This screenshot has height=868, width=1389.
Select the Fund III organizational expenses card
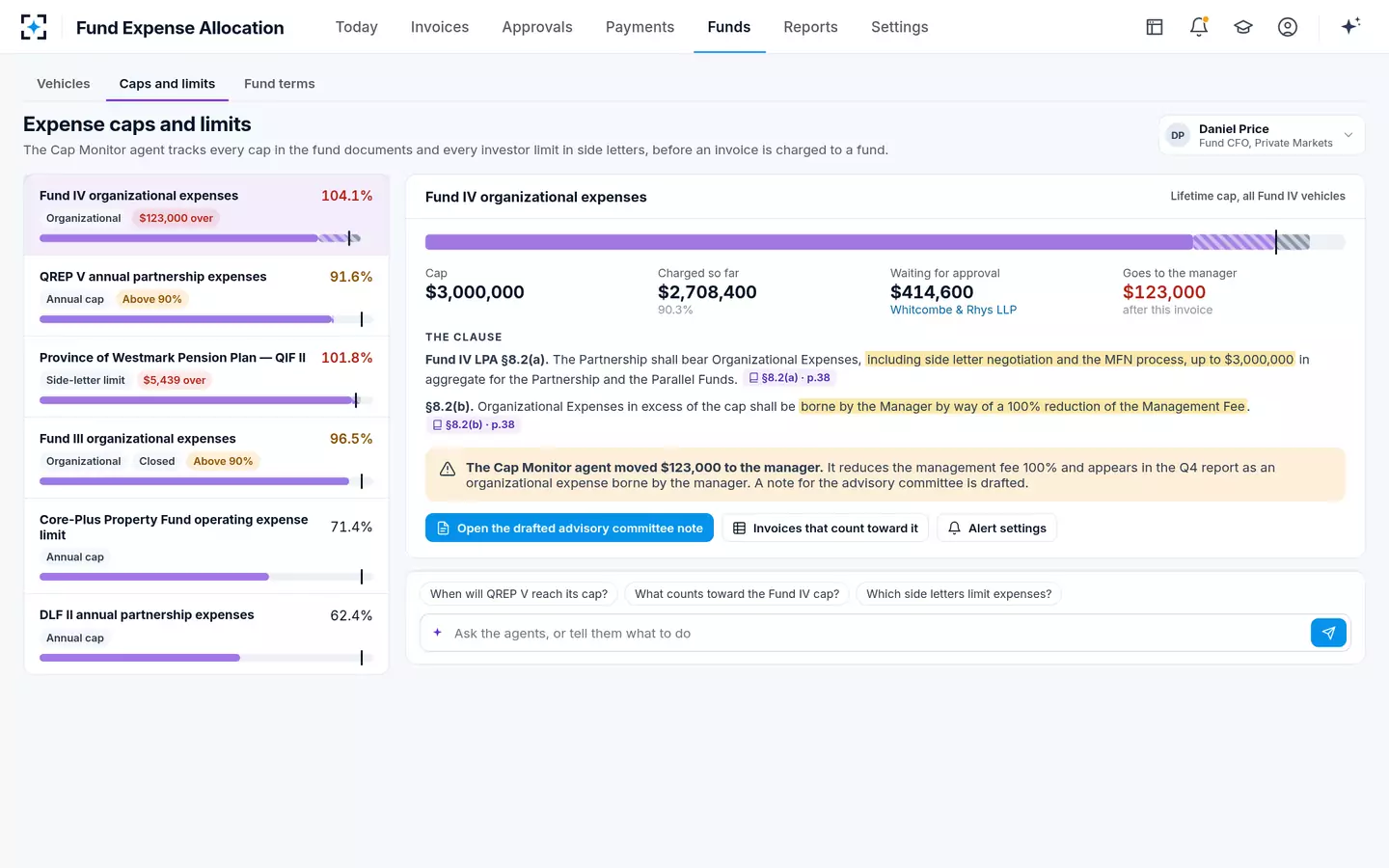coord(206,458)
